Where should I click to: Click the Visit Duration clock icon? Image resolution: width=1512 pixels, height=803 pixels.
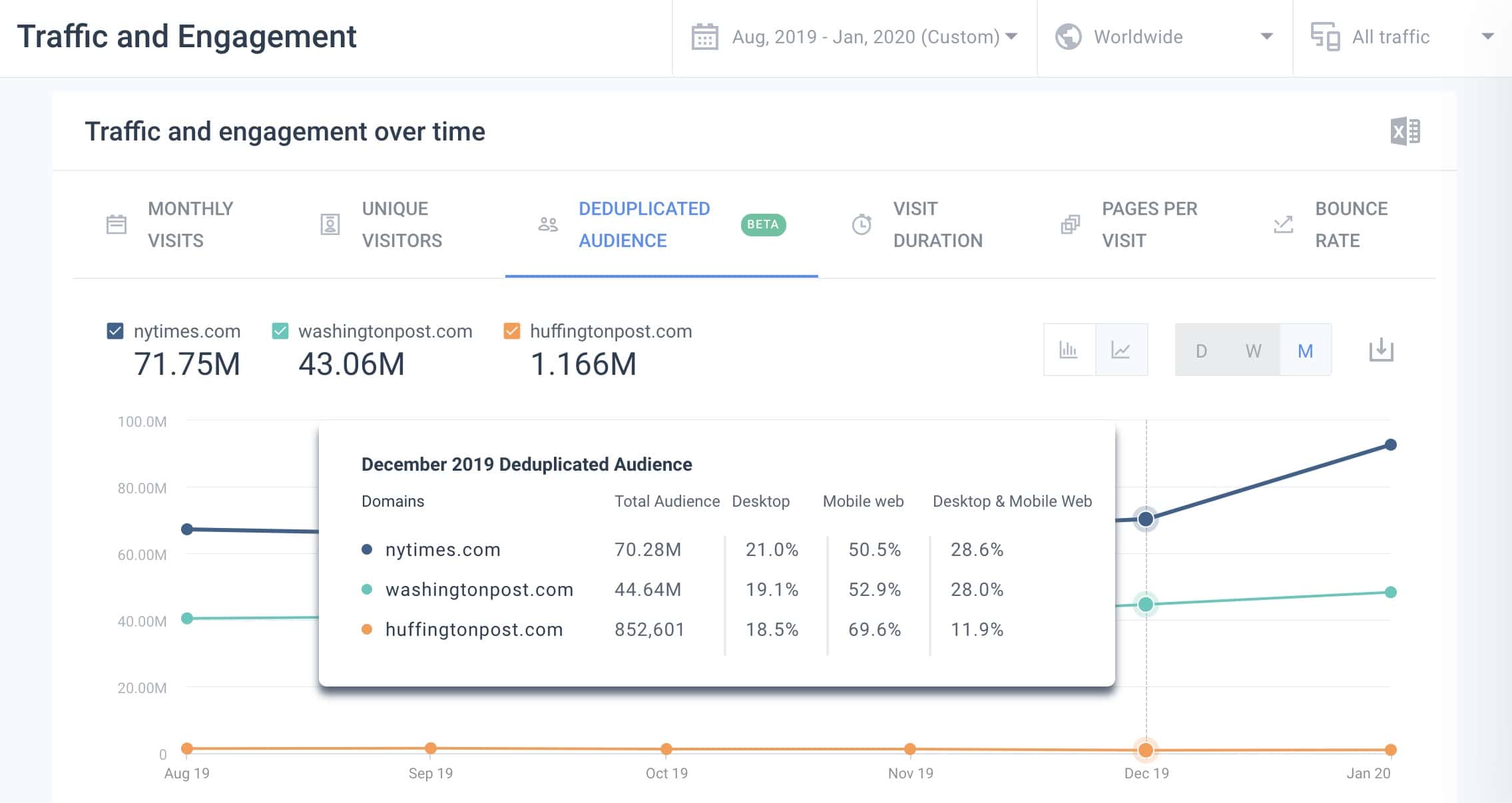tap(862, 224)
